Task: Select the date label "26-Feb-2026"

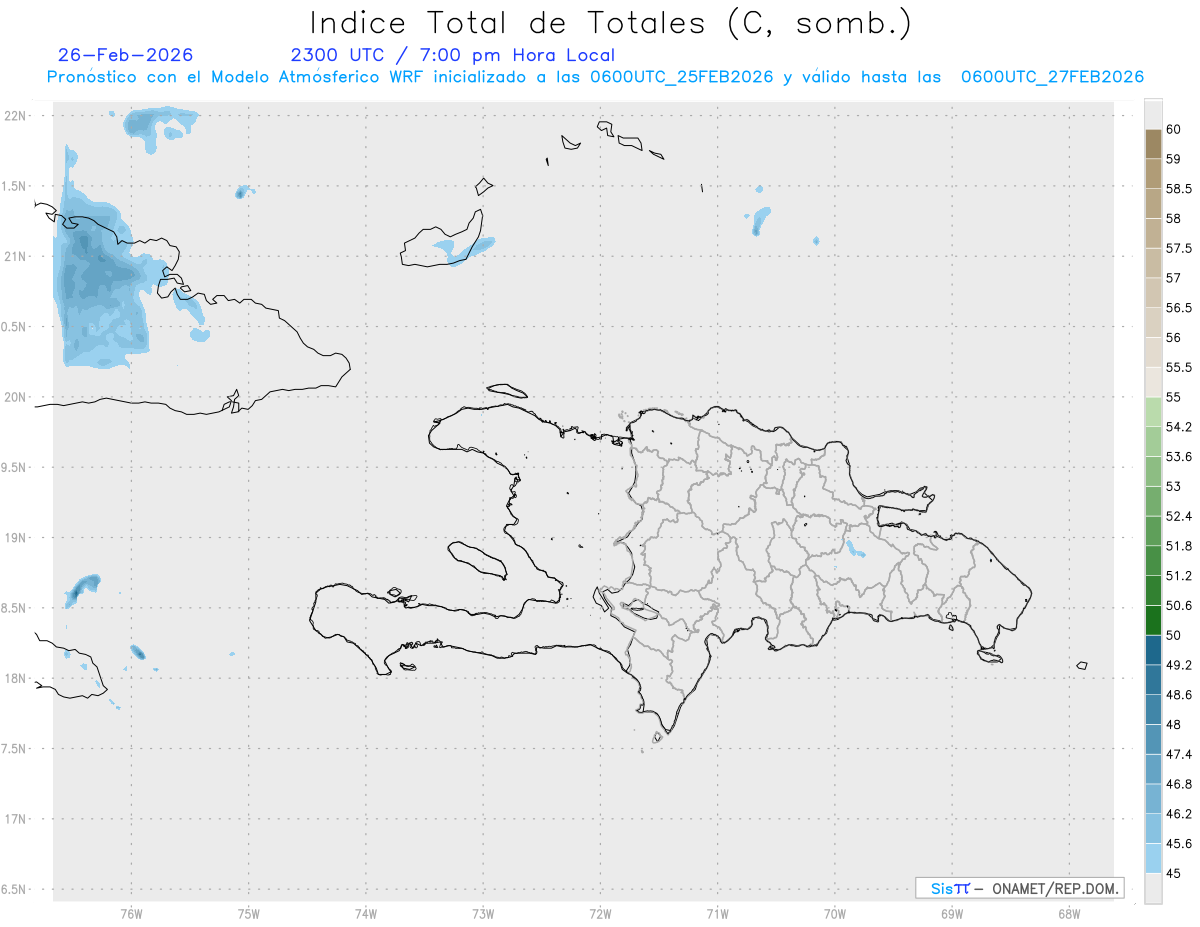Action: coord(126,55)
